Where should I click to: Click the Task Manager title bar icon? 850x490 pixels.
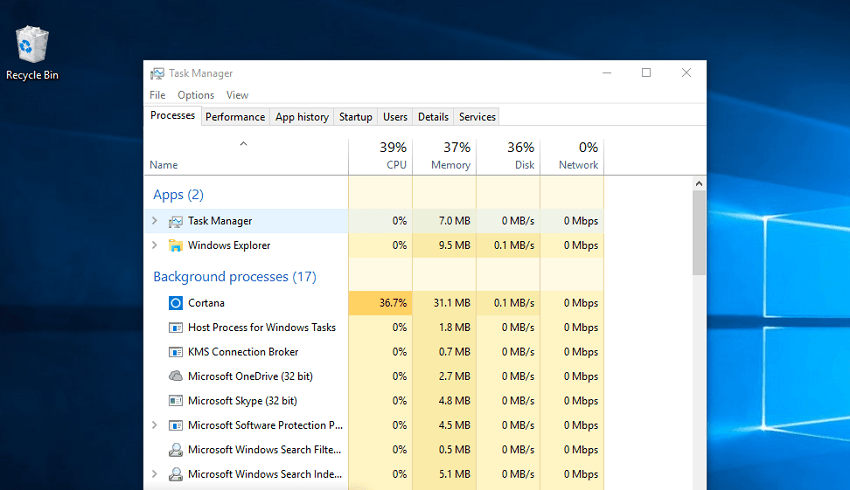point(157,73)
